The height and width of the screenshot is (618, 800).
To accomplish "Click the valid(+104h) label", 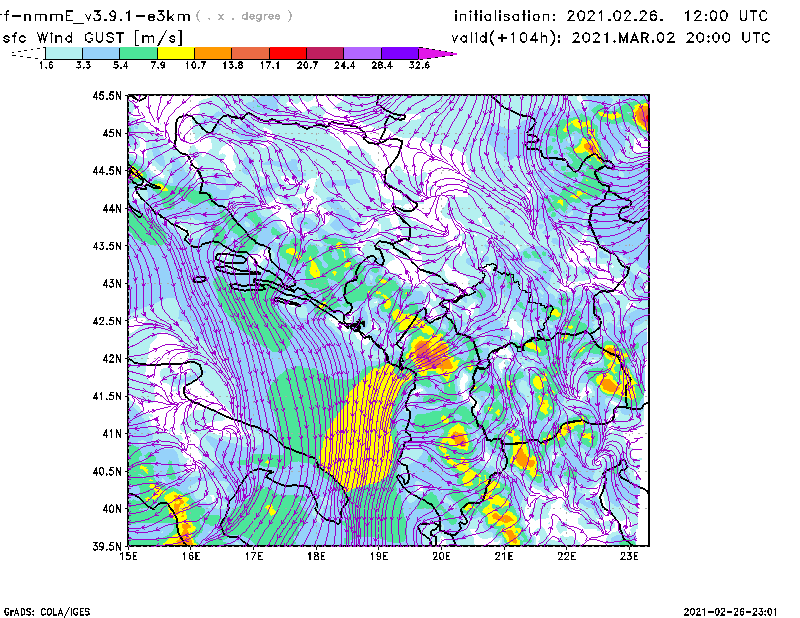I will [505, 38].
